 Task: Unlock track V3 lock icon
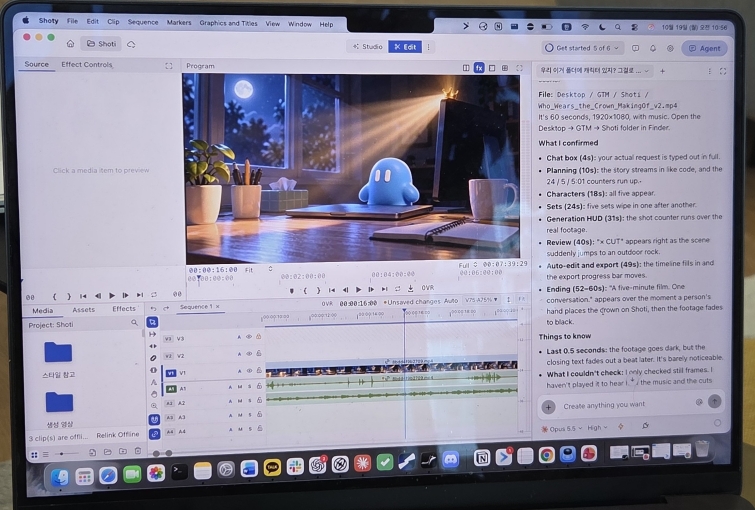click(259, 337)
